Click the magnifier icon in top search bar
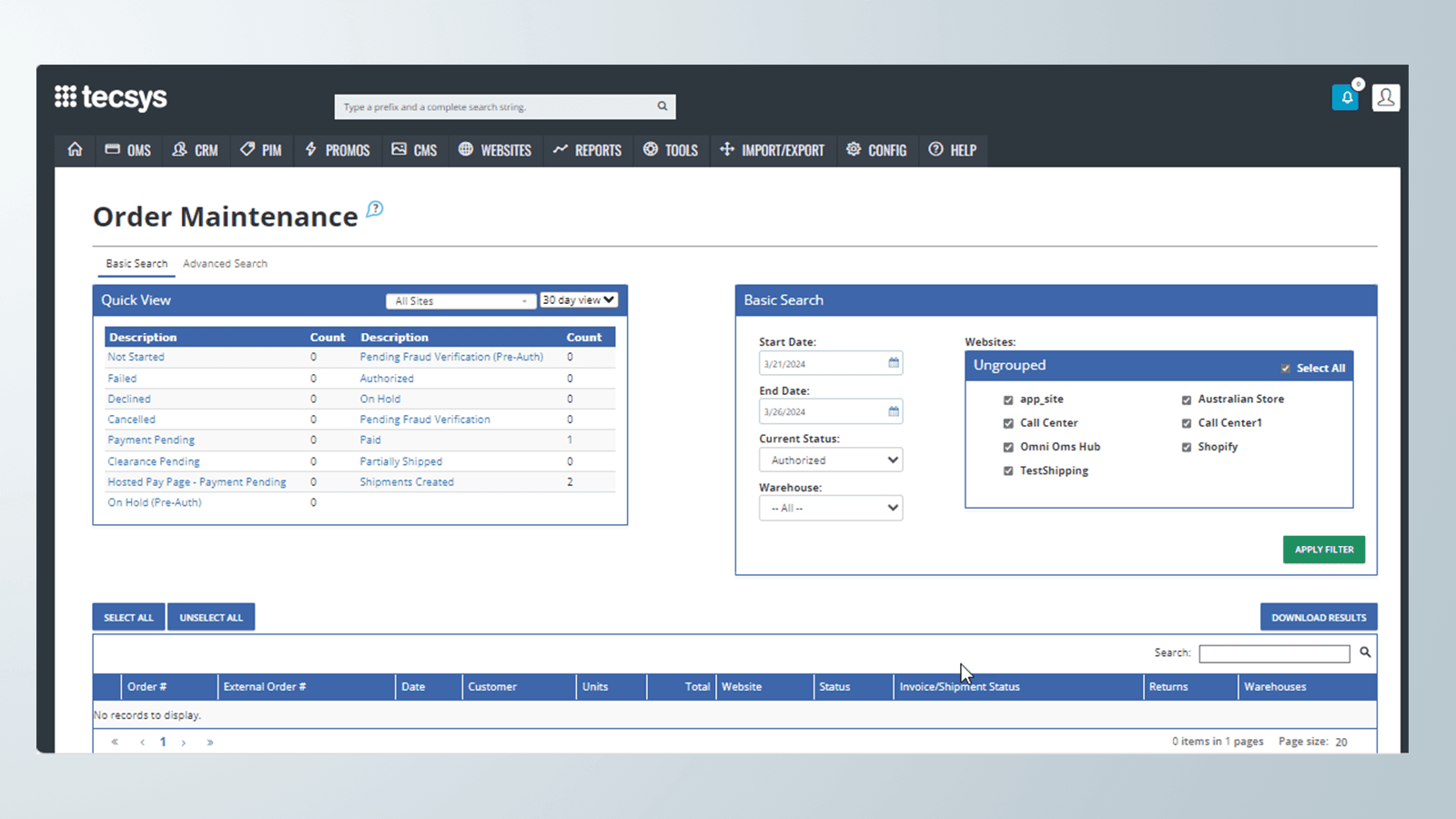Screen dimensions: 1456x819 662,106
